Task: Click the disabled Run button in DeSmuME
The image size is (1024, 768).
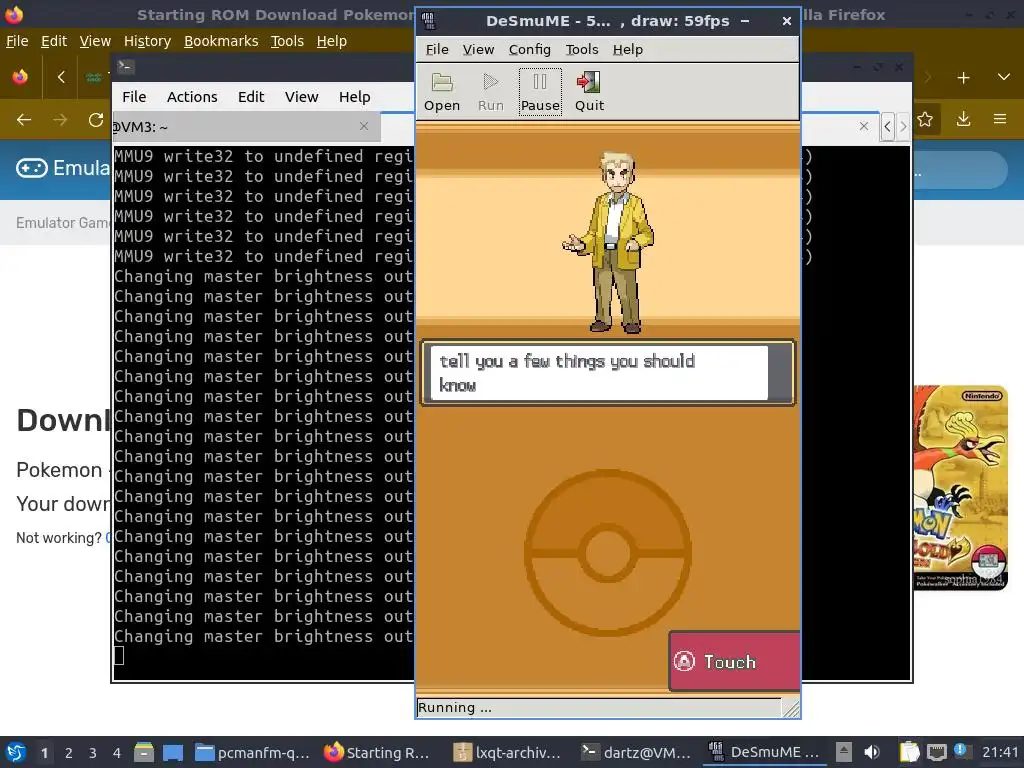Action: [x=490, y=92]
